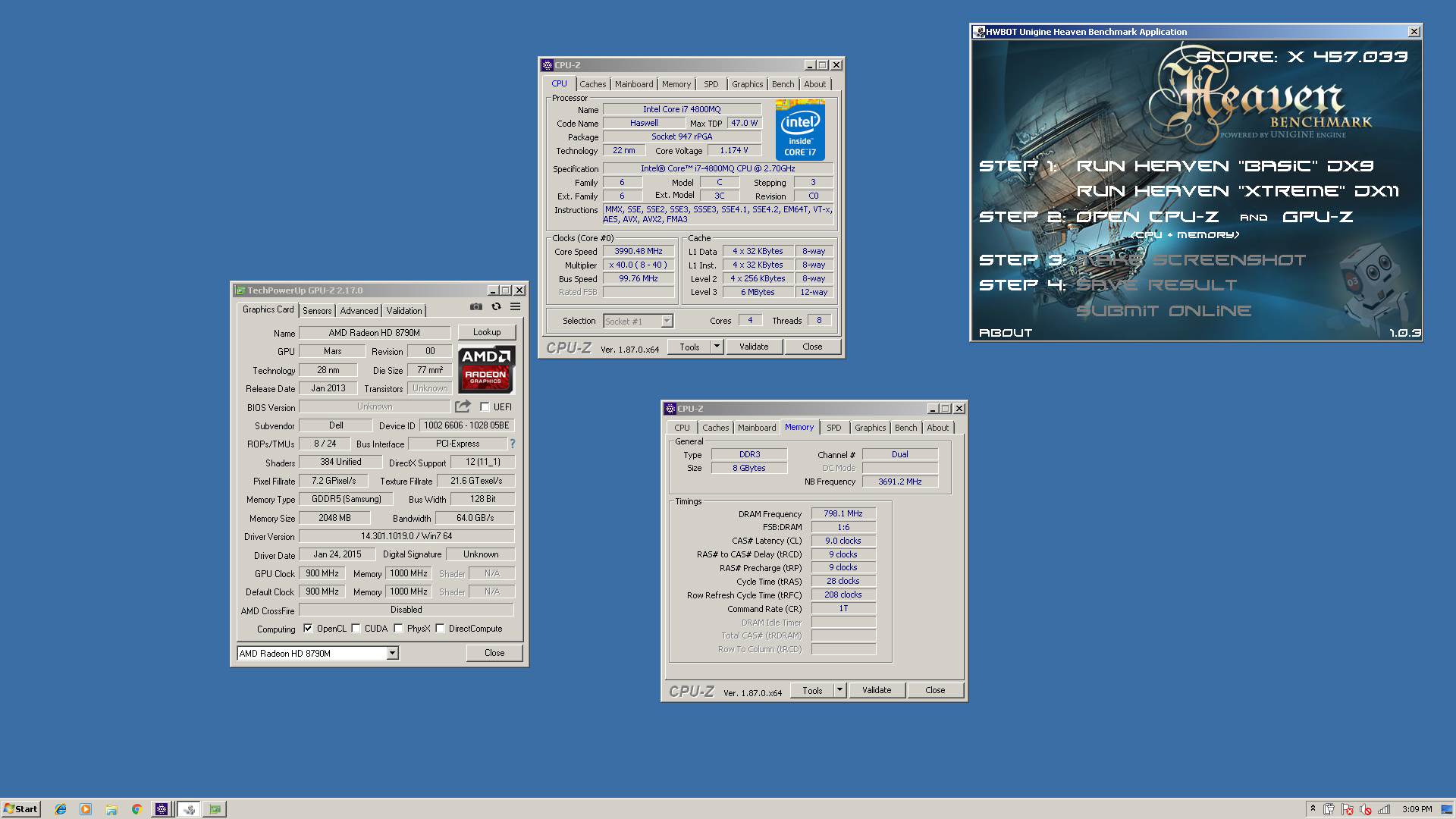Open the AMD Radeon HD 8790M GPU dropdown

coord(392,653)
